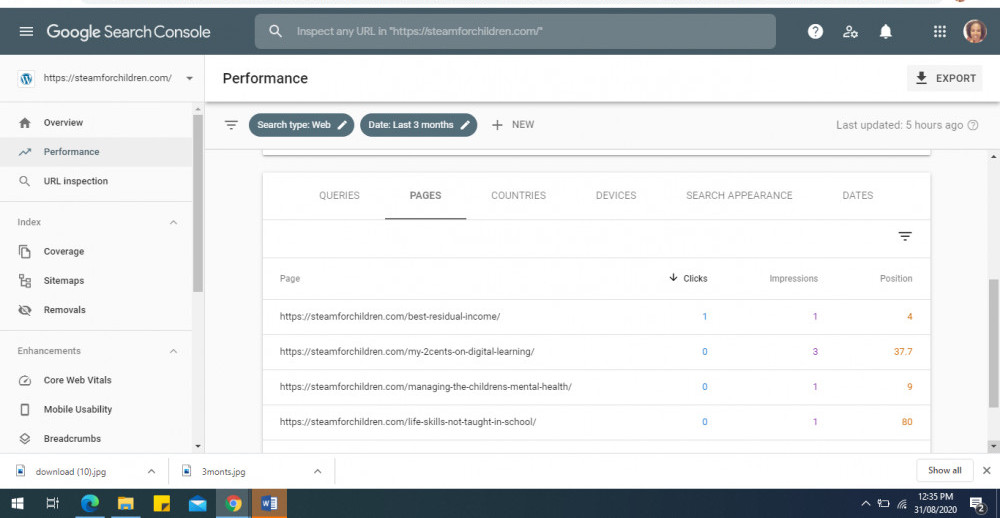The height and width of the screenshot is (518, 1000).
Task: Switch to the Queries tab
Action: pyautogui.click(x=339, y=195)
